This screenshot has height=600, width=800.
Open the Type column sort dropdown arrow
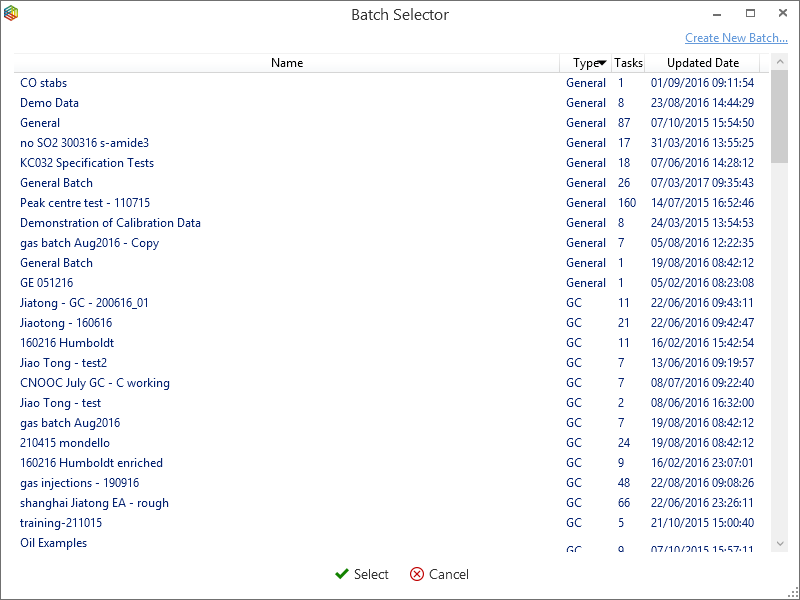click(602, 63)
